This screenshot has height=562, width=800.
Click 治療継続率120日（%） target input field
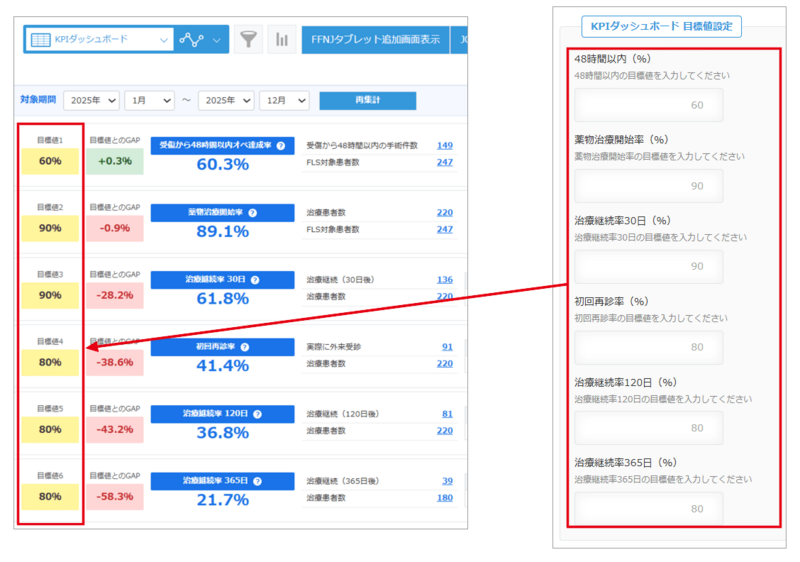(x=648, y=428)
